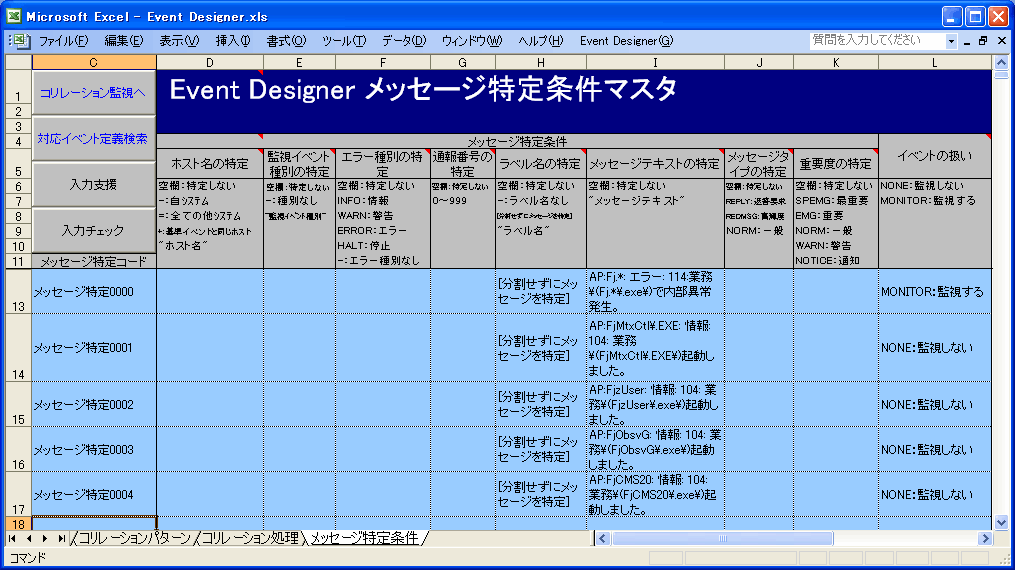Select NONE:監視しない cell in row 14
Screen dimensions: 1015x570
[x=934, y=348]
